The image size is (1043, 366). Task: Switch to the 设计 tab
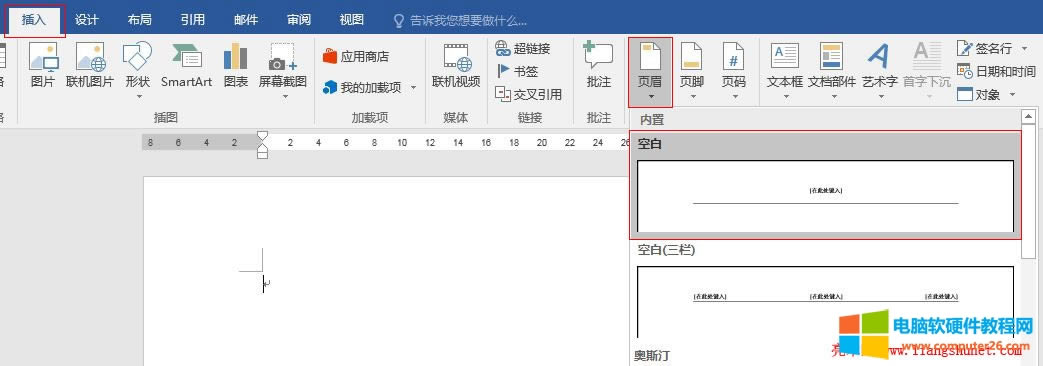[x=86, y=19]
